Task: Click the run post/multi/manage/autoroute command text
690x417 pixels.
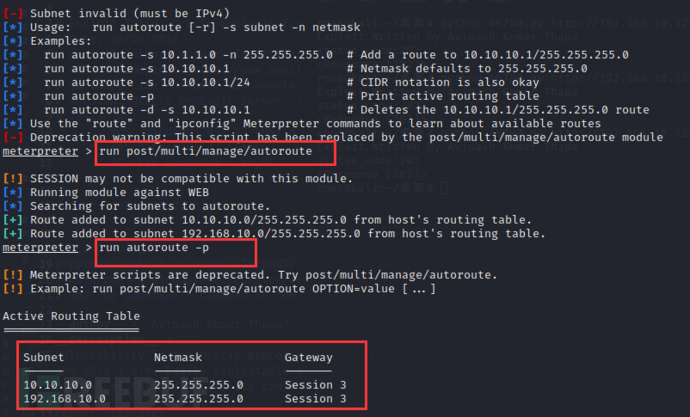Action: (206, 151)
